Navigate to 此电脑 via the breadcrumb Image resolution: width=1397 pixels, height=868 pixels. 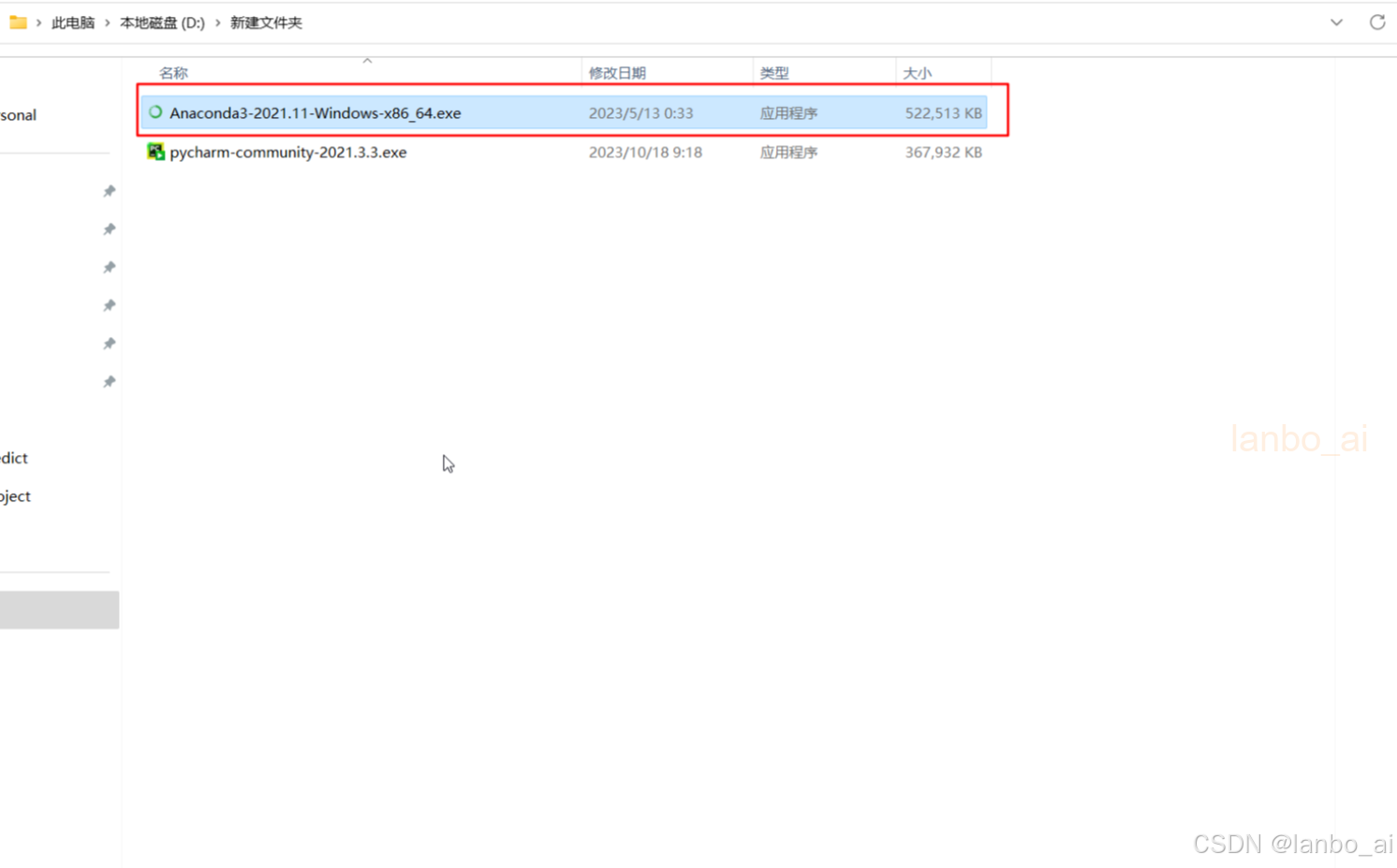click(x=73, y=22)
